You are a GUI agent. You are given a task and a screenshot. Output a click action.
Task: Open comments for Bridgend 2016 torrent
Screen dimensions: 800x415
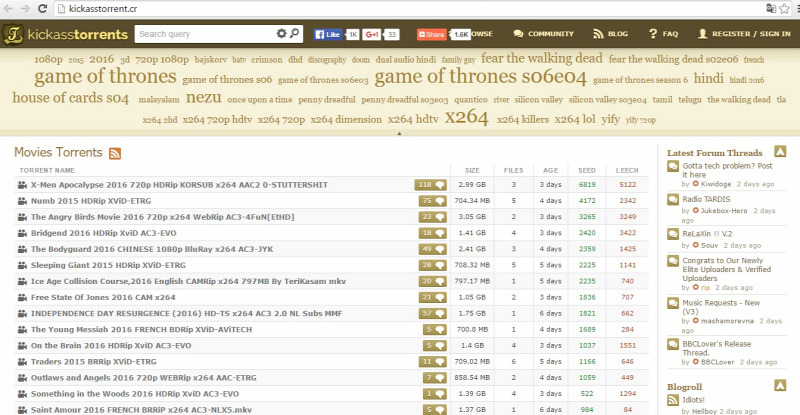433,233
